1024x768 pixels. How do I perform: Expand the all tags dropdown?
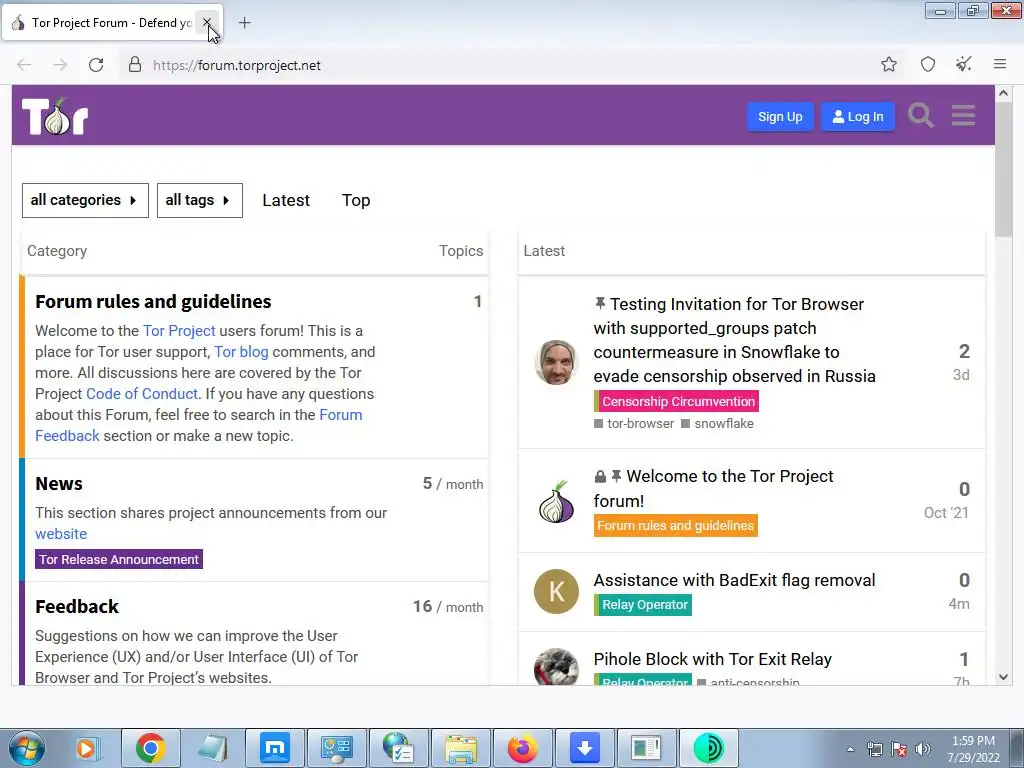click(200, 200)
